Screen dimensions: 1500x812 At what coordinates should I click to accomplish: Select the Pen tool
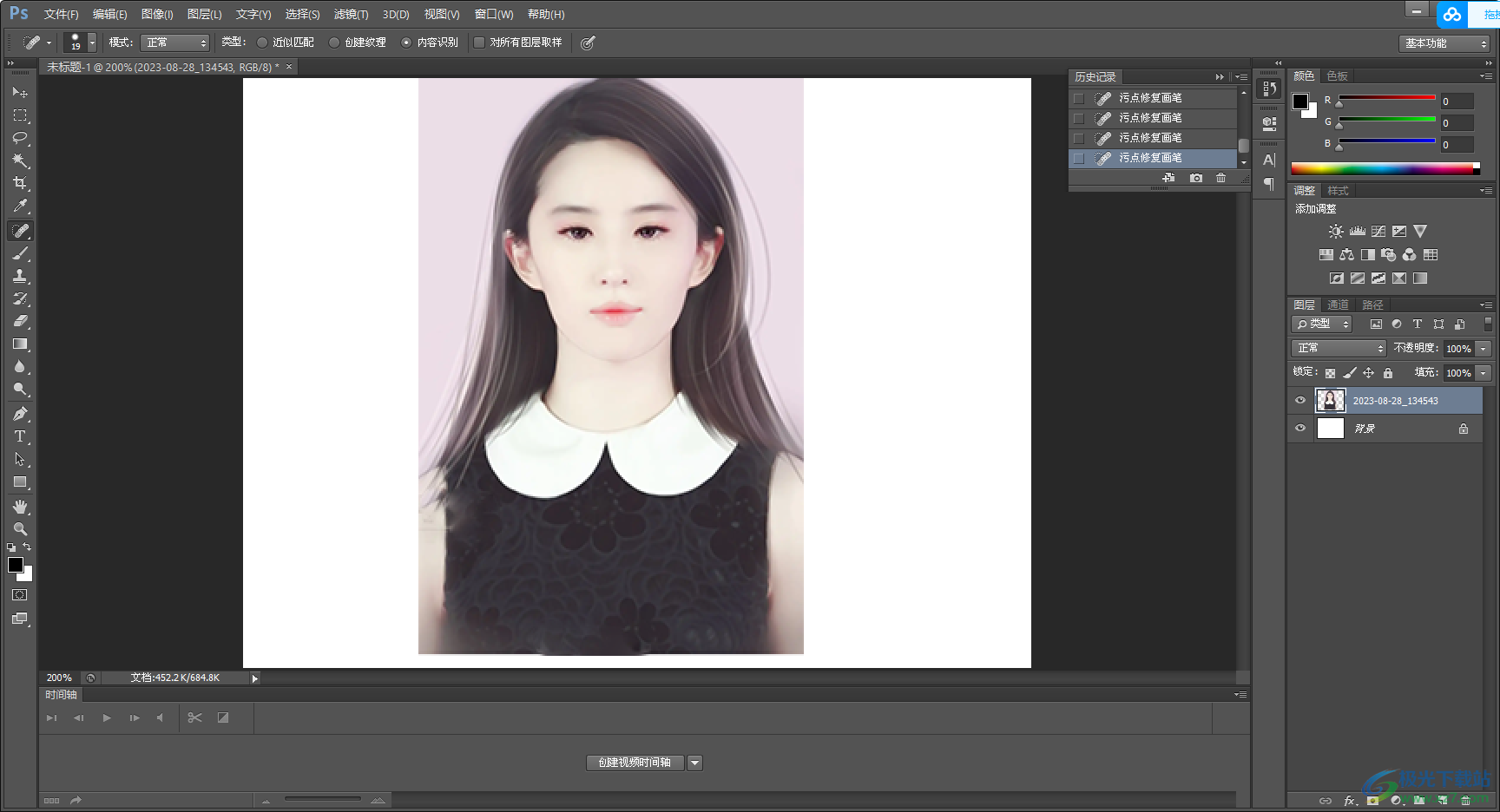[20, 414]
